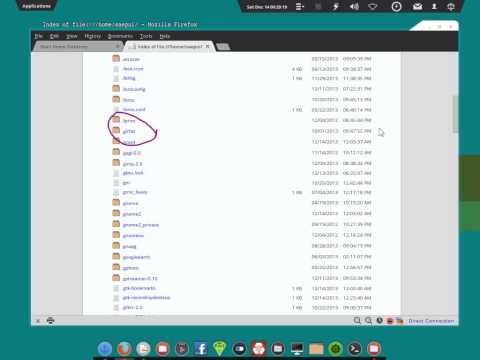Click the blue round icon at dock's left end

105,349
